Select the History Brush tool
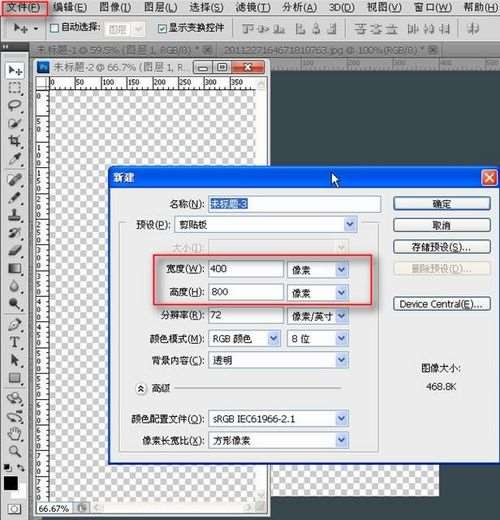500x520 pixels. point(15,233)
